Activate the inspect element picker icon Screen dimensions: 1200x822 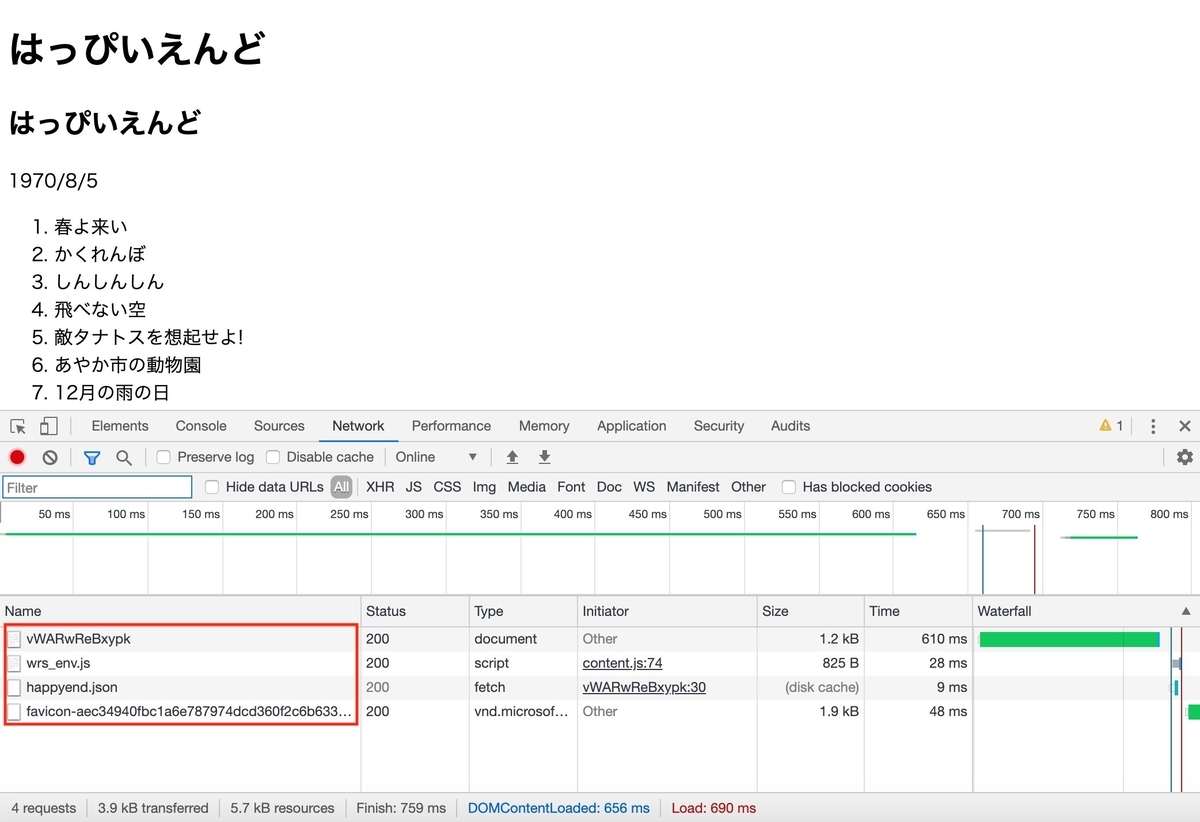[x=18, y=426]
